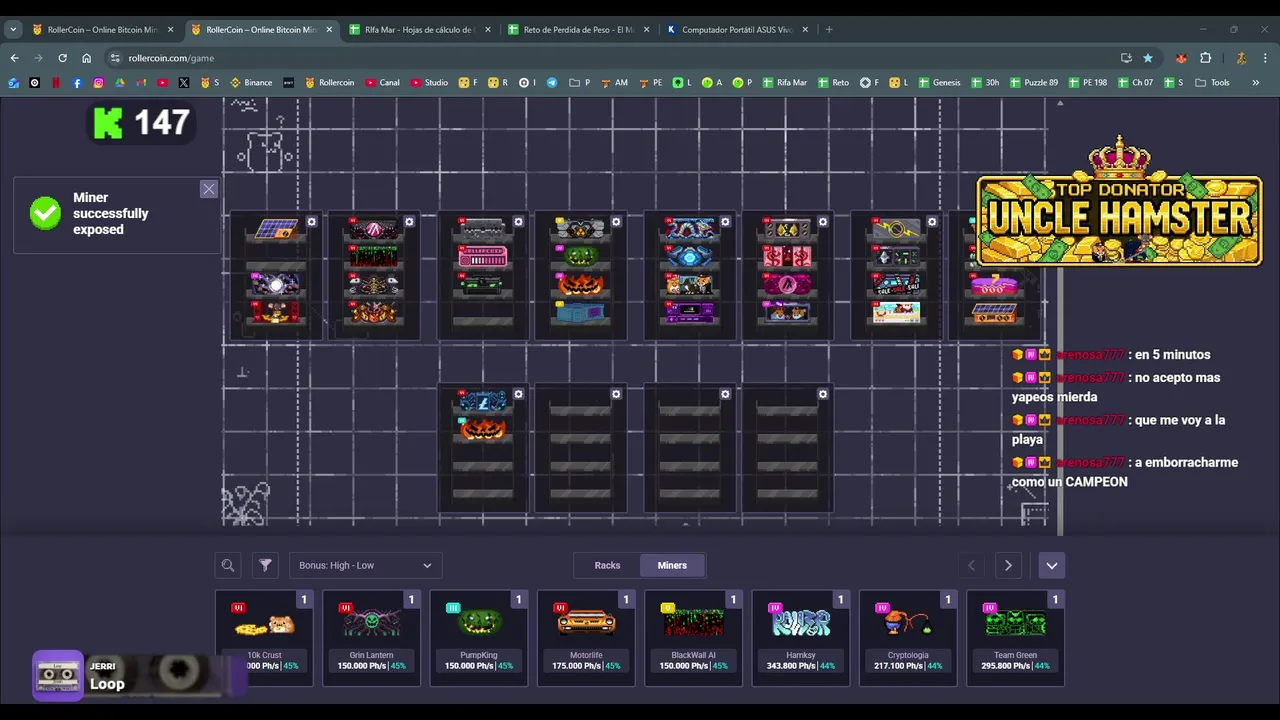
Task: Open the miner search magnifier
Action: point(228,565)
